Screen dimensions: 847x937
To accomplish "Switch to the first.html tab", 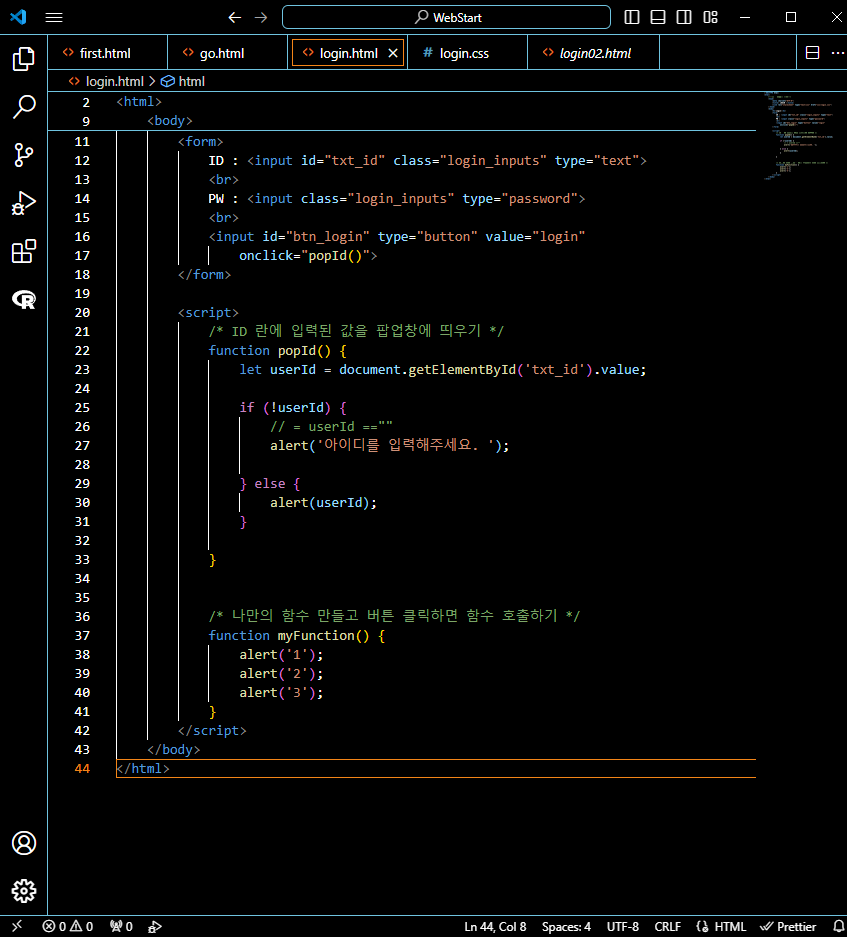I will coord(108,53).
